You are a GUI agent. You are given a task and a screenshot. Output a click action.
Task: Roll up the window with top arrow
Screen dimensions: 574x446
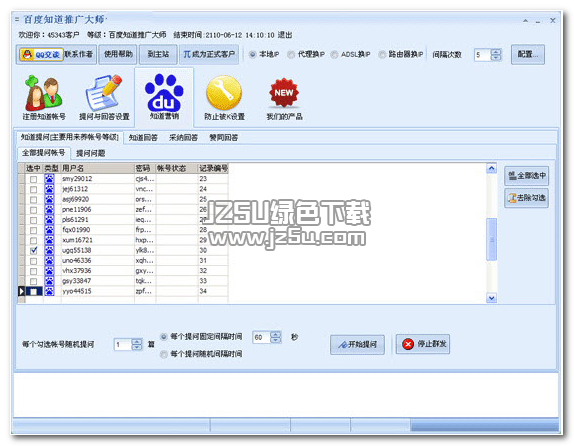click(525, 21)
